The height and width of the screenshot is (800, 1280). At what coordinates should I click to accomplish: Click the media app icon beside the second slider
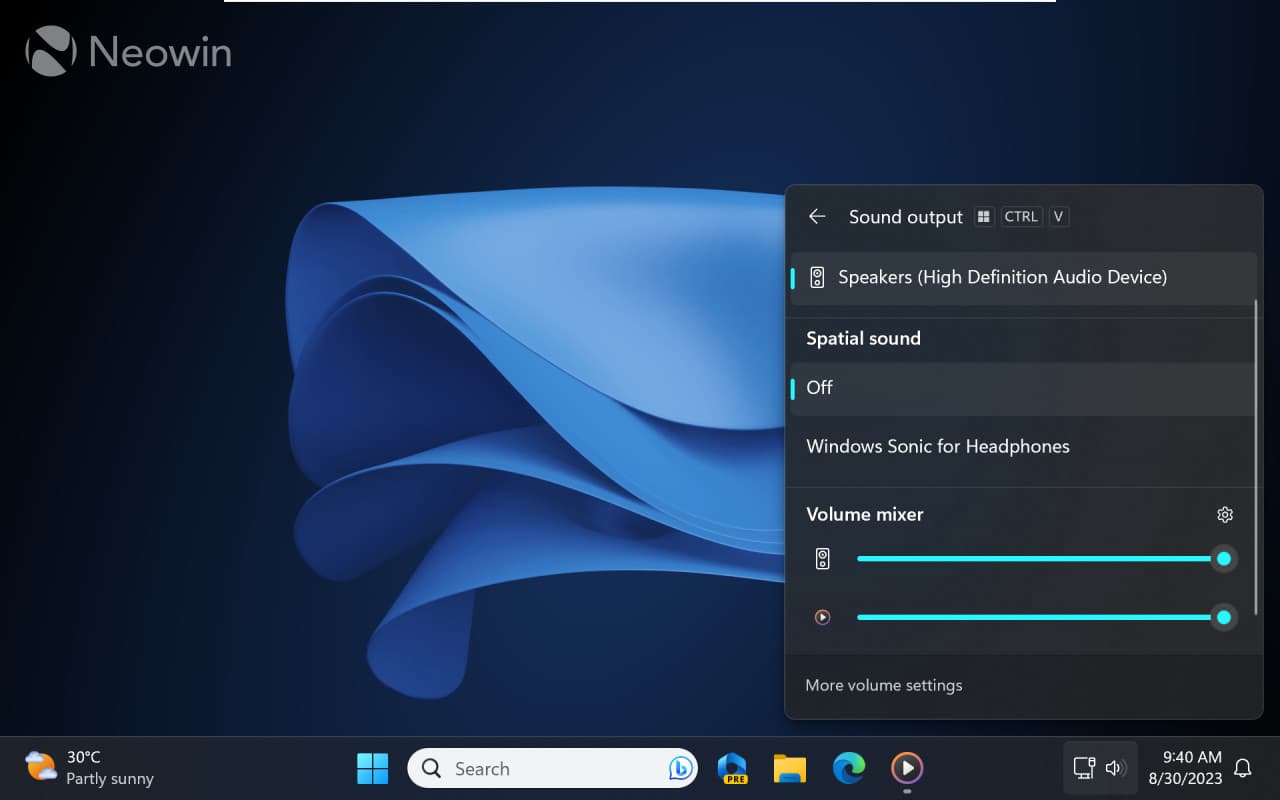[822, 617]
